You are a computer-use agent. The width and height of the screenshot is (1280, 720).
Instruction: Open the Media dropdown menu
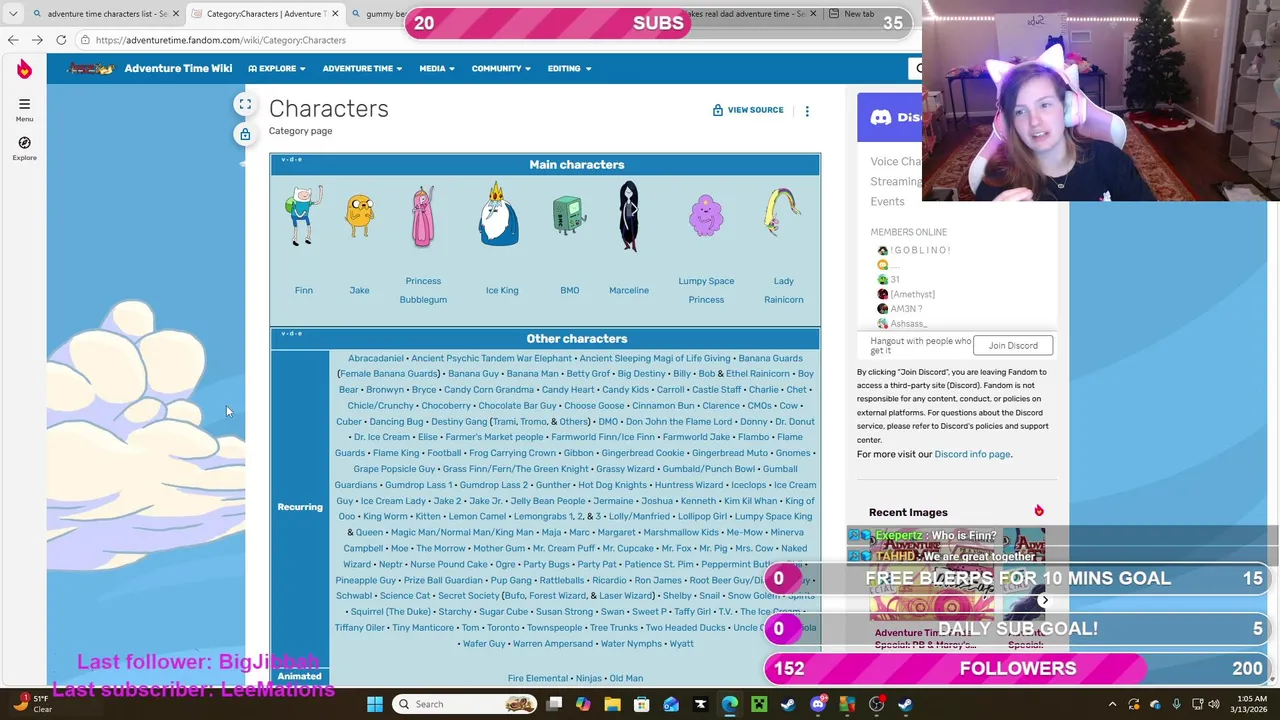[437, 69]
